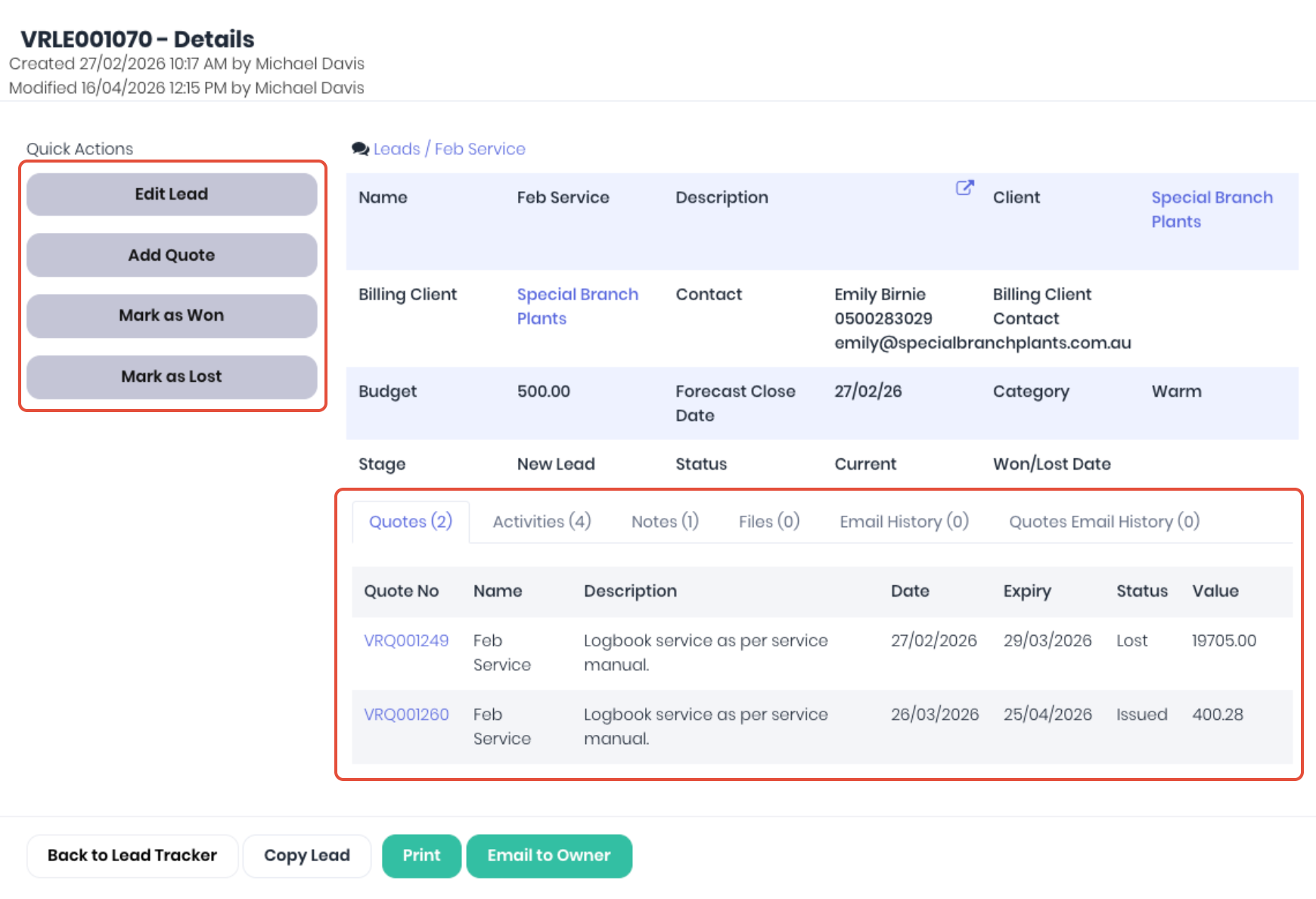
Task: Go back to Lead Tracker
Action: [x=132, y=855]
